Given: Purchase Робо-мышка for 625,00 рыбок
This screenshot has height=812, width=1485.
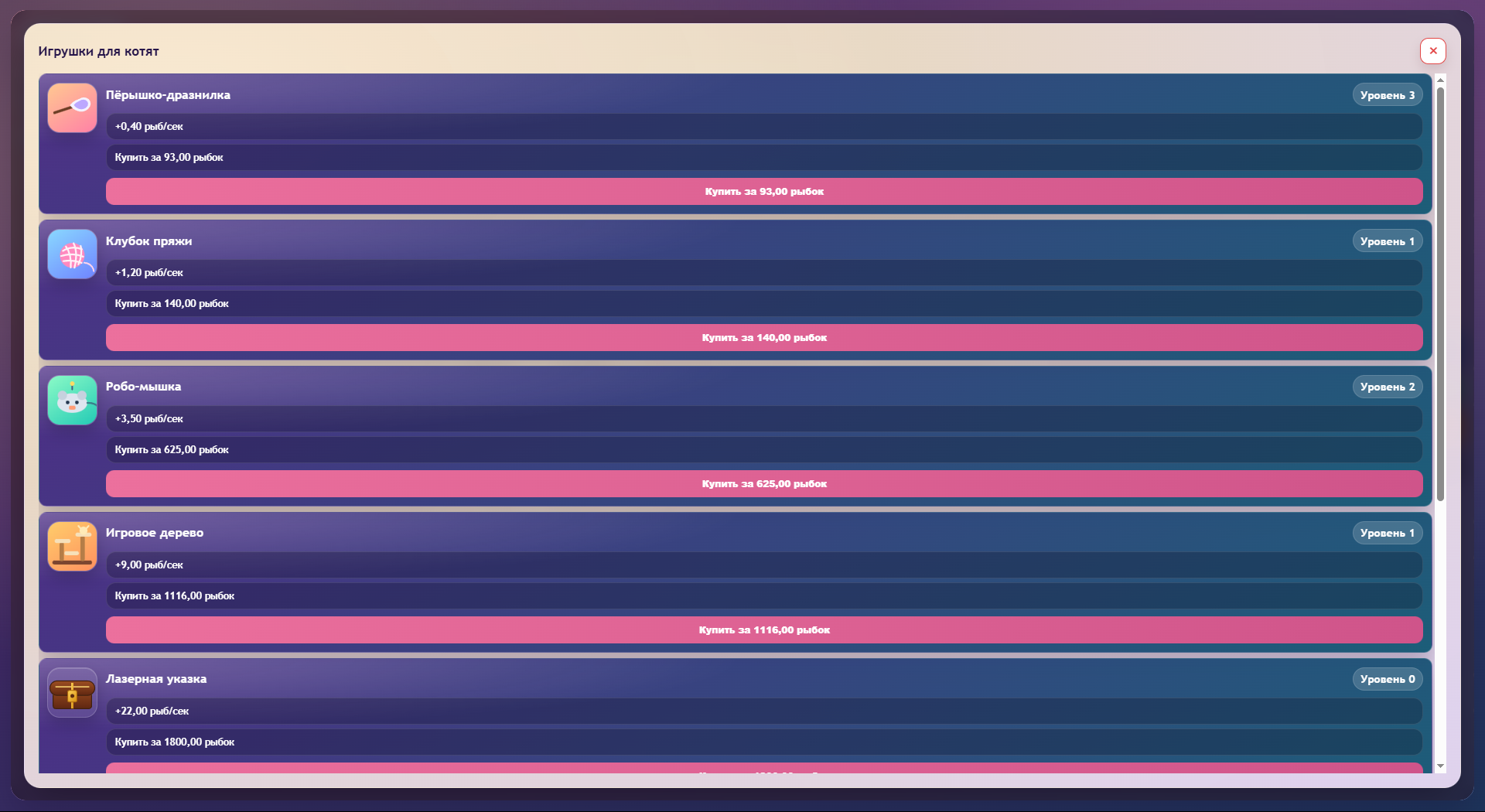Looking at the screenshot, I should click(763, 484).
